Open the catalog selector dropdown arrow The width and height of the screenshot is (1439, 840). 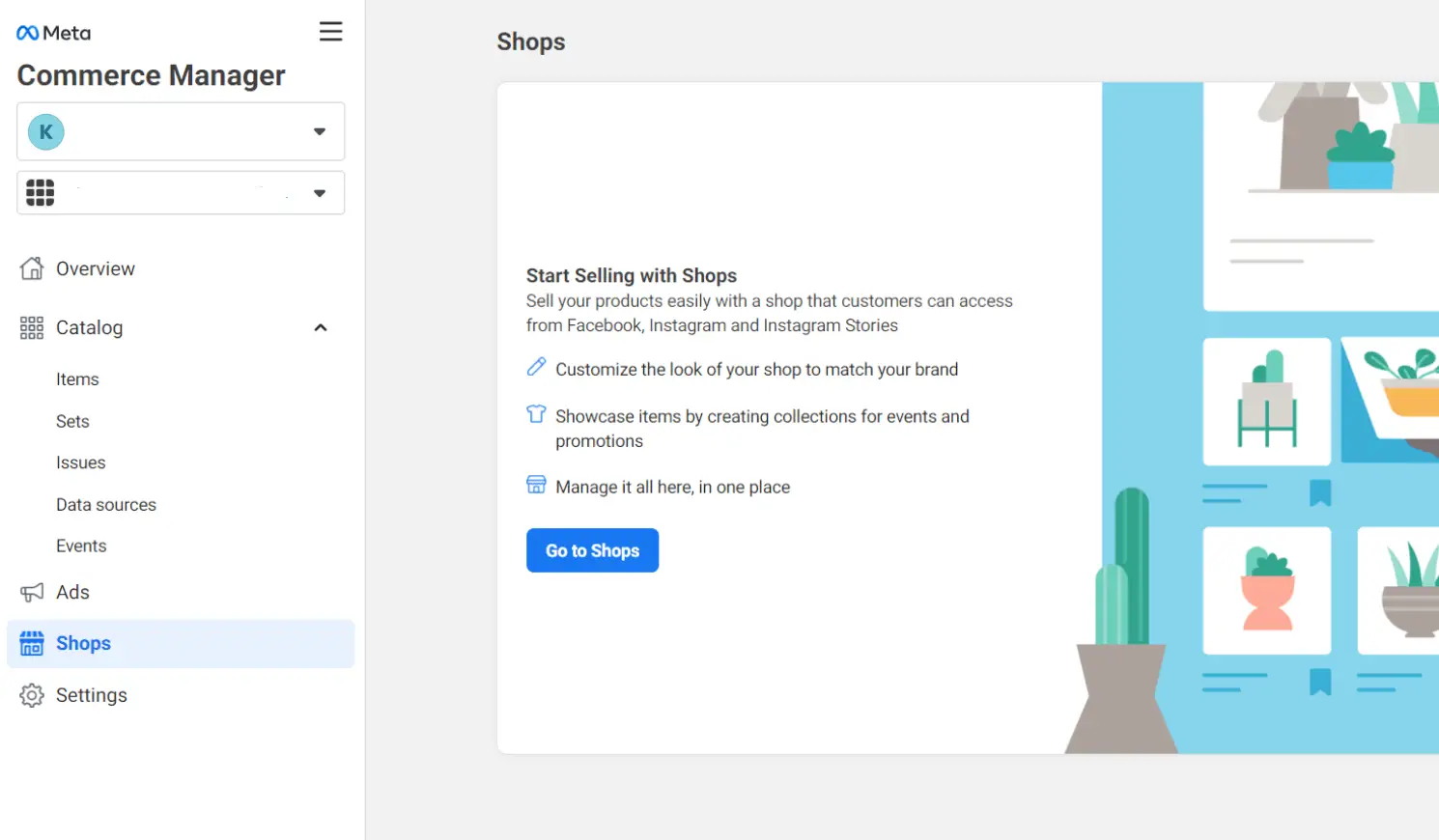pyautogui.click(x=320, y=193)
